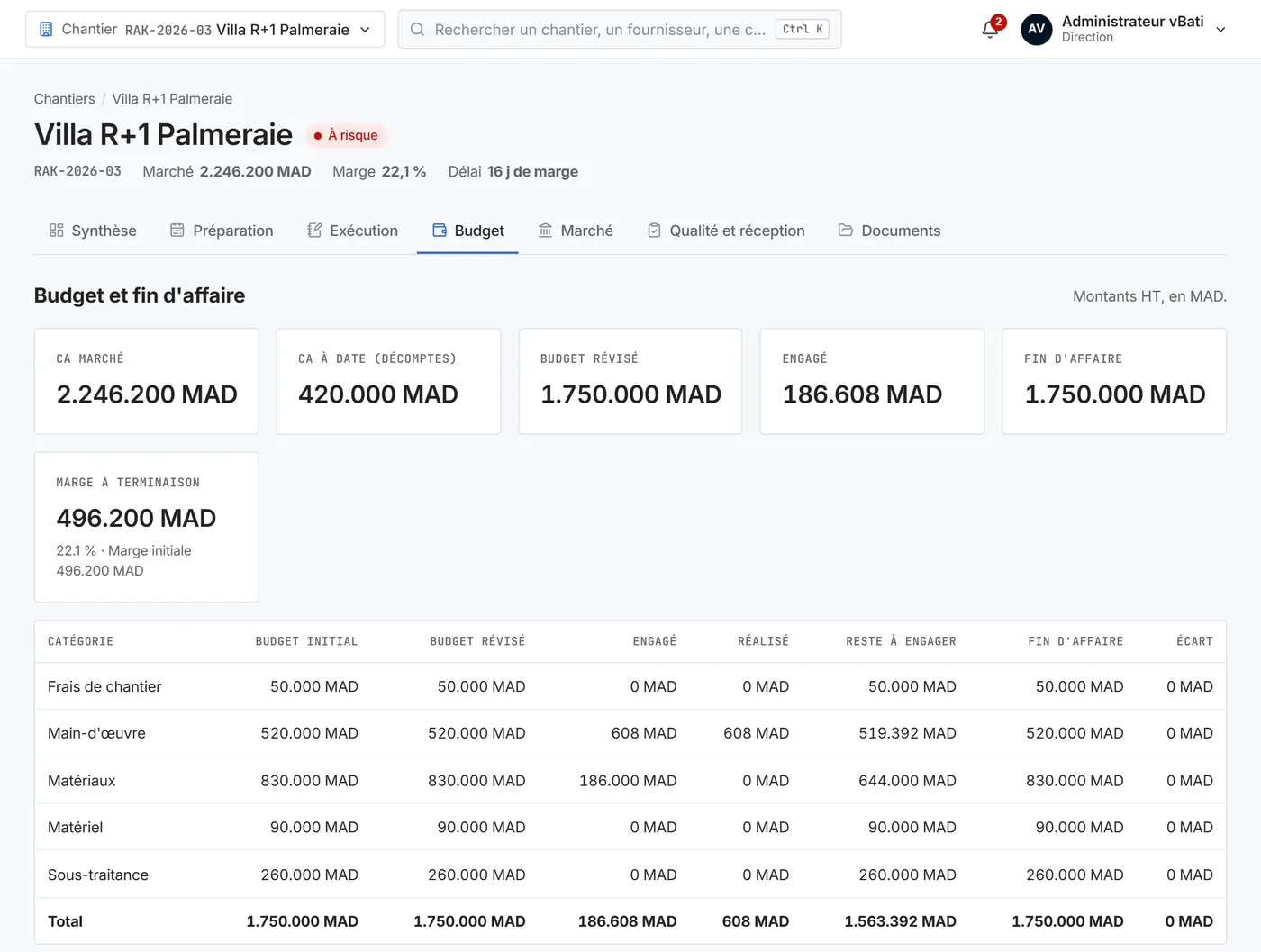Click the Qualité et réception clipboard icon
1261x952 pixels.
coord(655,231)
